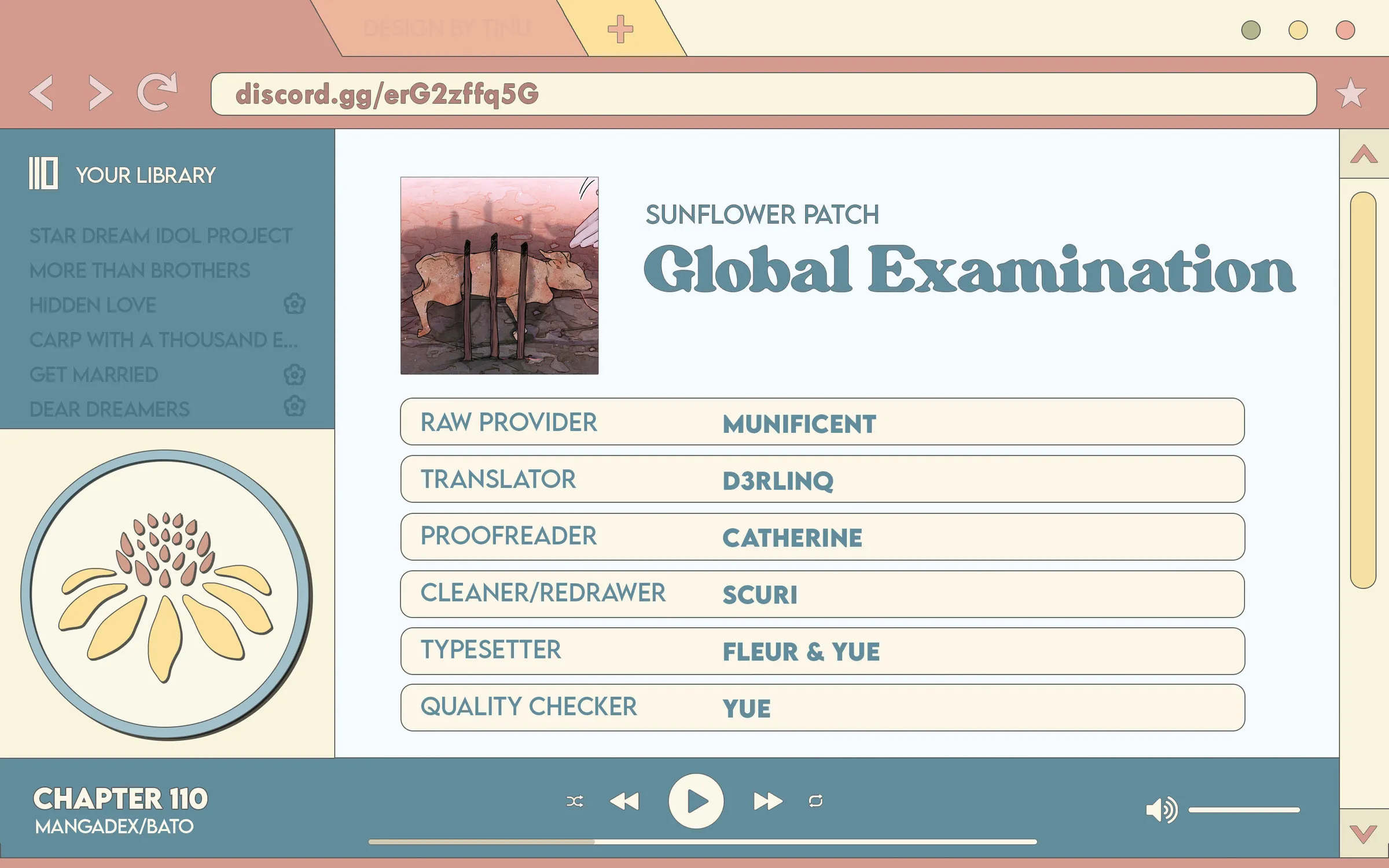This screenshot has height=868, width=1389.
Task: Click the flower icon beside Hidden Love
Action: pos(295,303)
